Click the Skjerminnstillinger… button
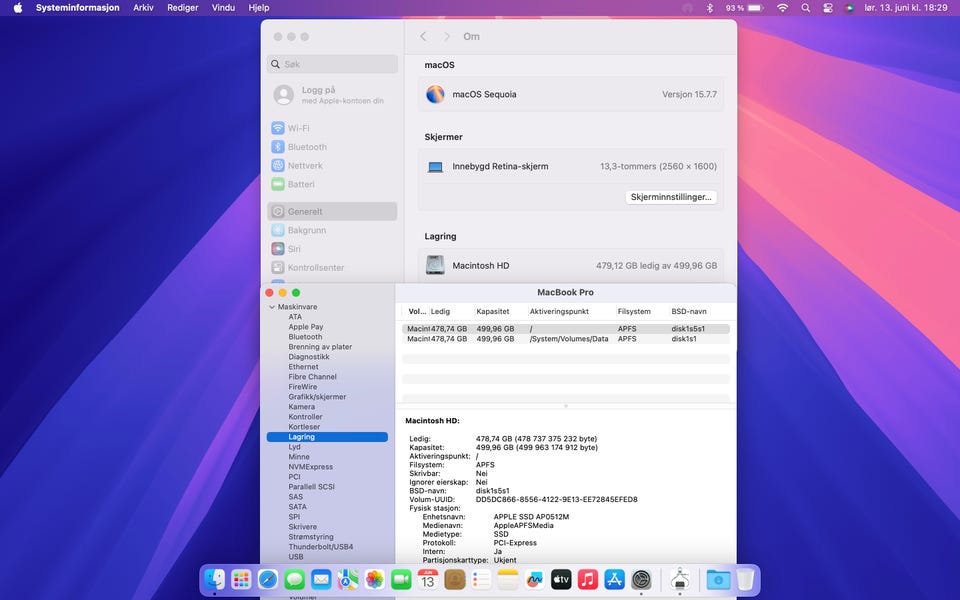This screenshot has height=600, width=960. pos(671,197)
